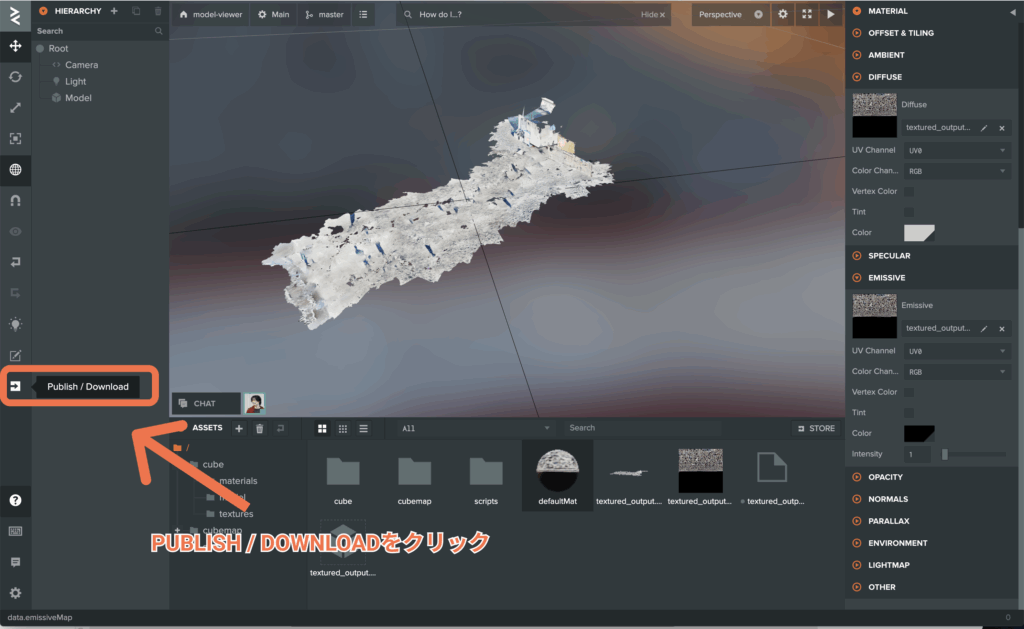Open the Feedback speech bubble icon

click(15, 562)
